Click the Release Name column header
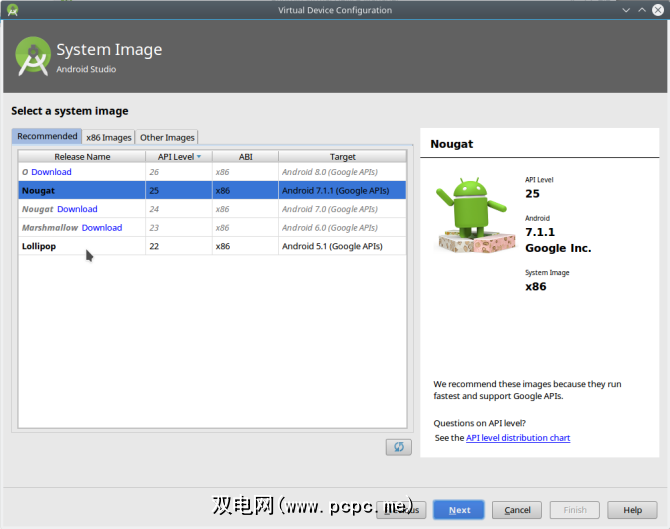The width and height of the screenshot is (670, 529). pyautogui.click(x=82, y=157)
